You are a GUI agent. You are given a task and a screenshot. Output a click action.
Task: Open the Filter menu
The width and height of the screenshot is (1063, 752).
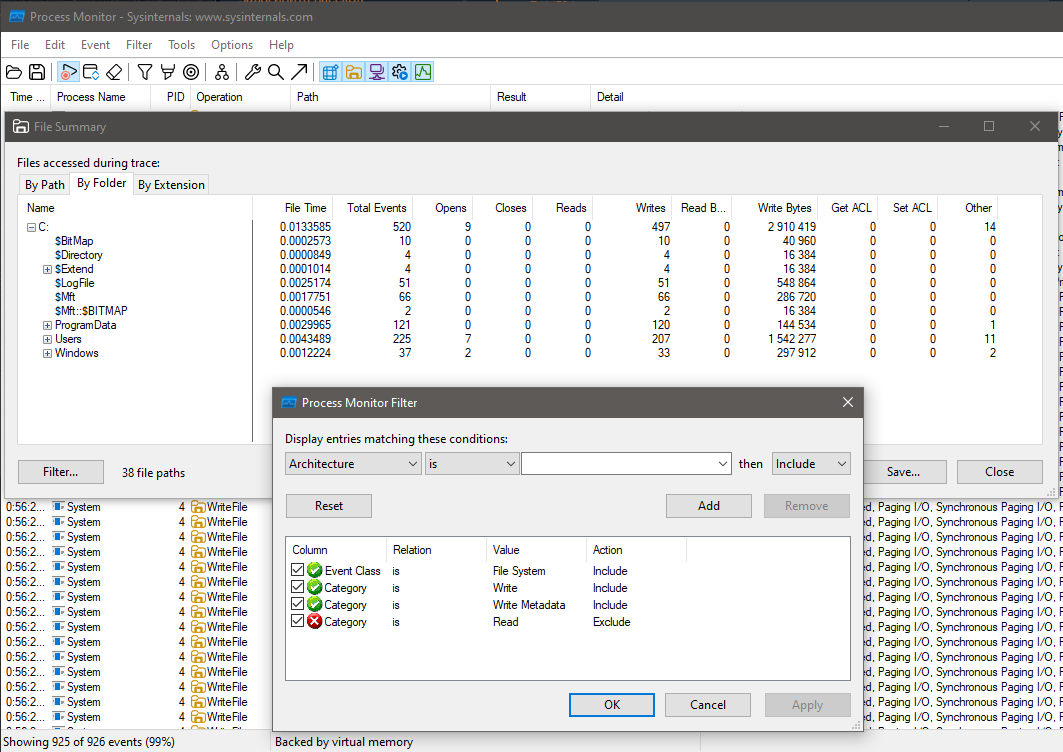coord(139,45)
